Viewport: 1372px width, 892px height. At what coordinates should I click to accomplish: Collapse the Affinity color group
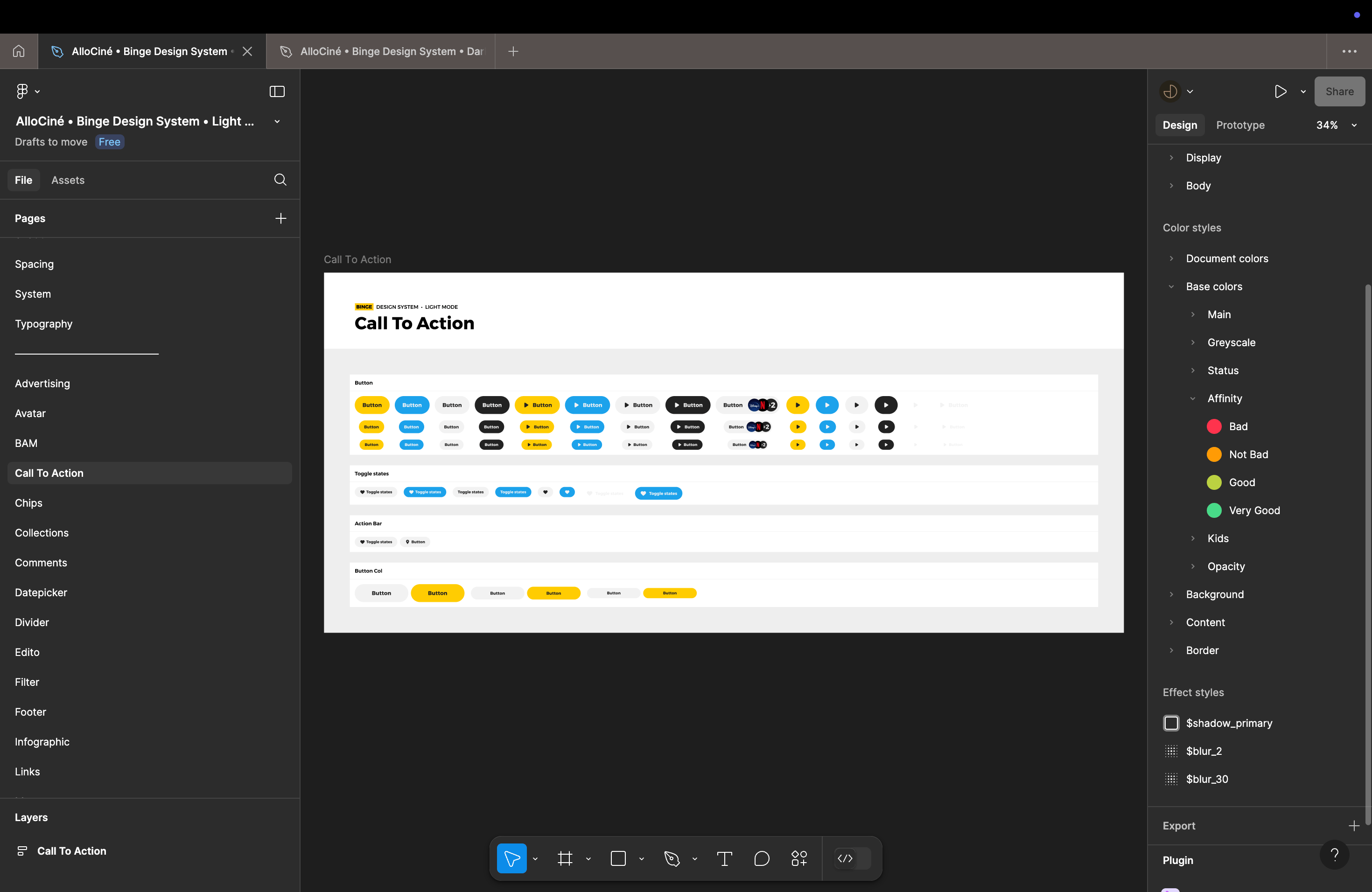tap(1193, 399)
